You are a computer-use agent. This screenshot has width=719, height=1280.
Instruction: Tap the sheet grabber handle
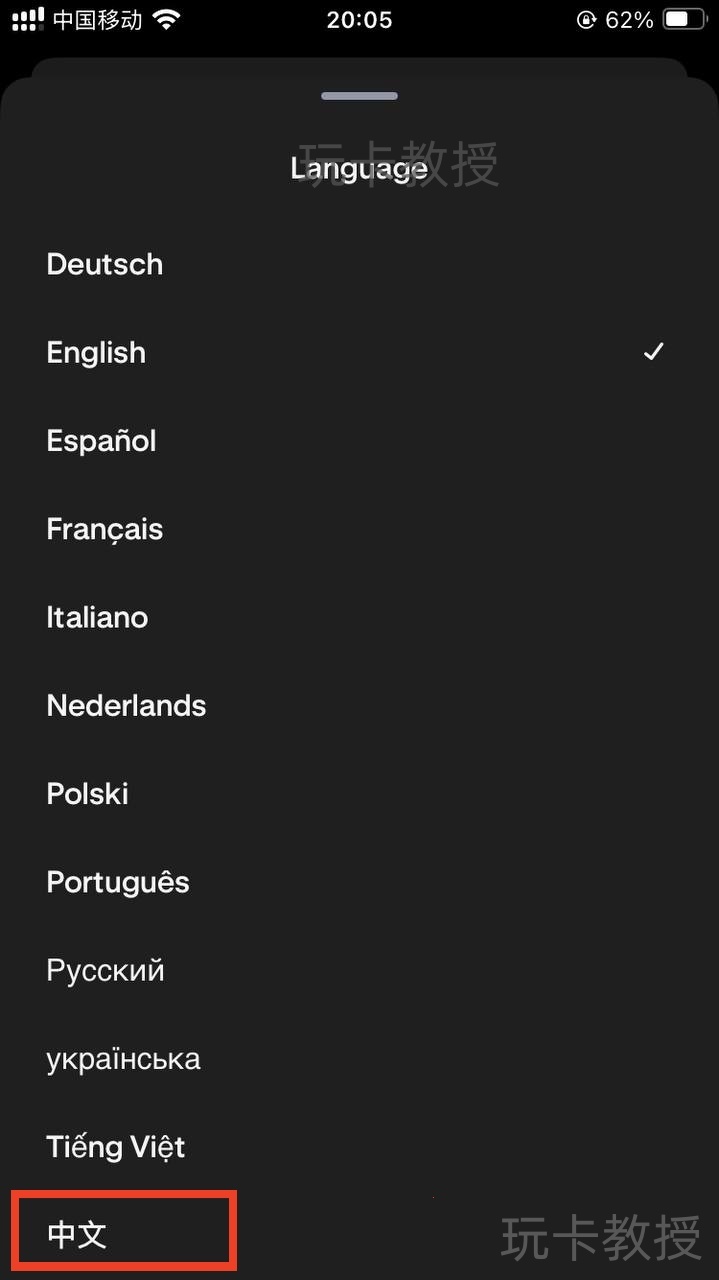pyautogui.click(x=360, y=96)
